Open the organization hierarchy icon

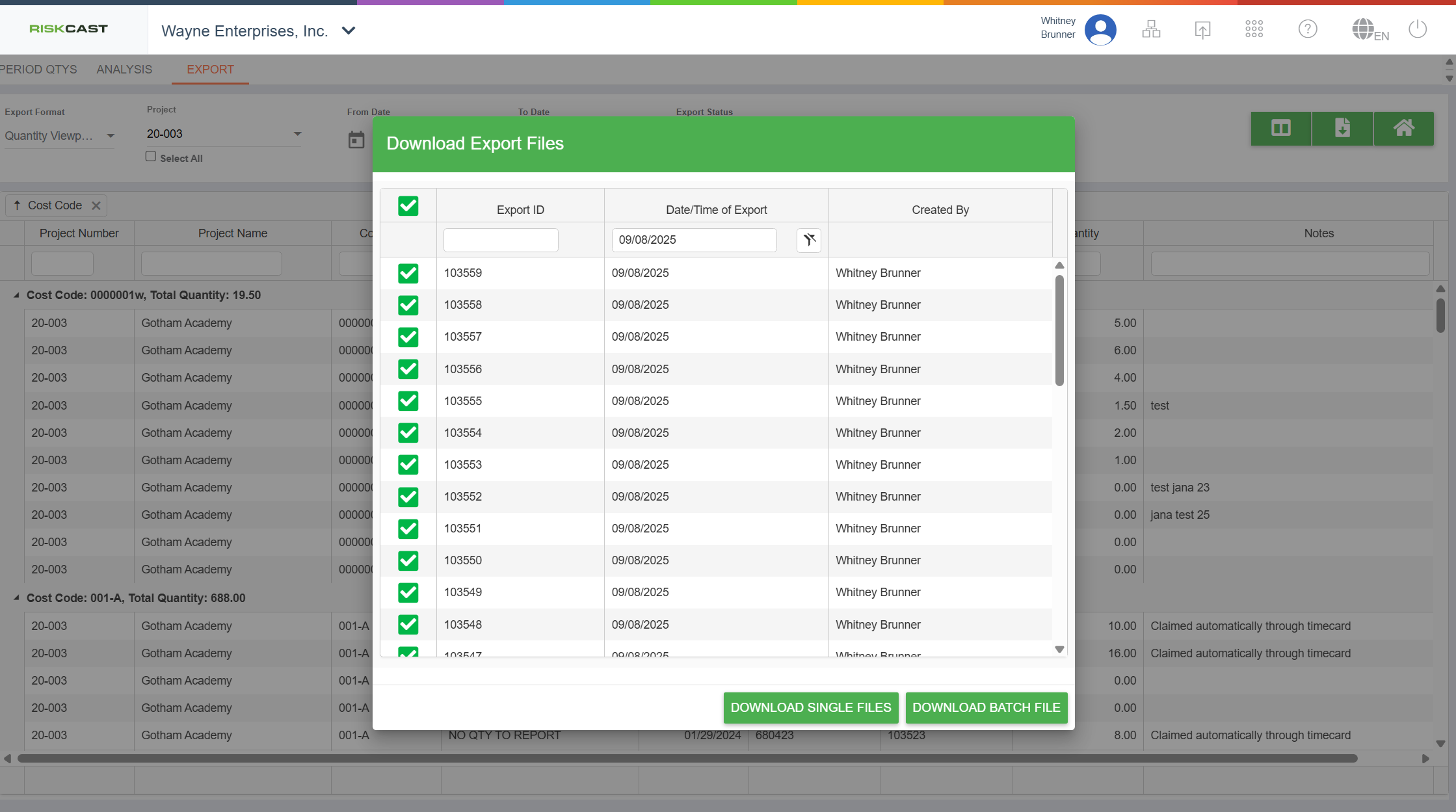coord(1151,29)
